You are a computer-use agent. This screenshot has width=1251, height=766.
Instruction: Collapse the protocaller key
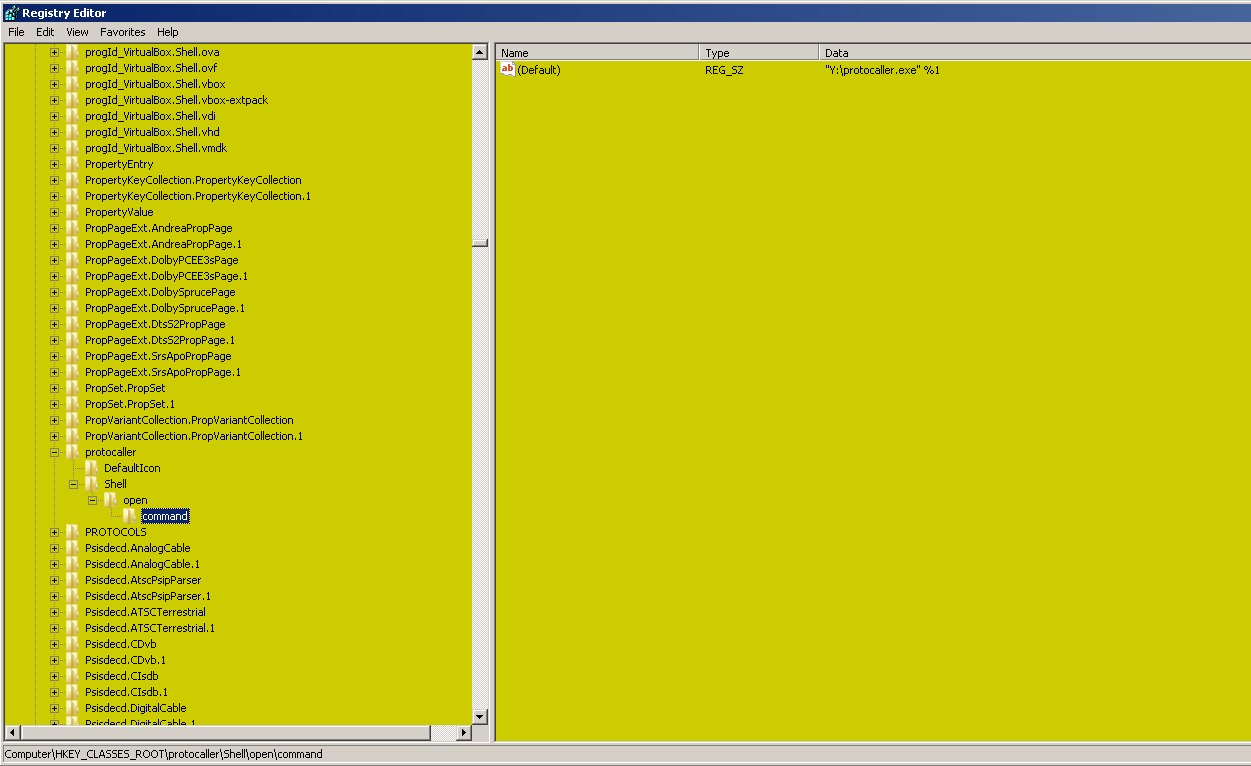54,452
